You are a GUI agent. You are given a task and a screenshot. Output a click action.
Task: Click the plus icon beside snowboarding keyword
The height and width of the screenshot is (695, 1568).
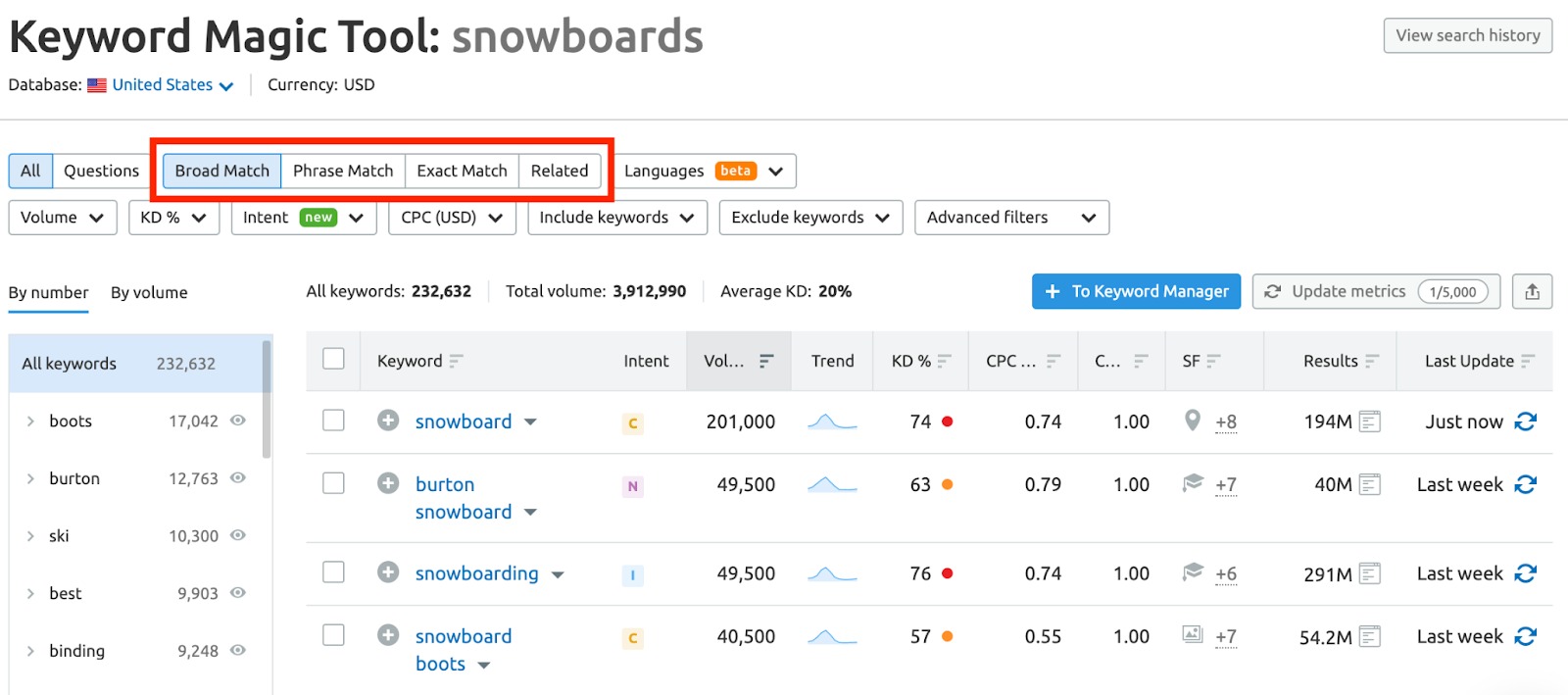388,572
